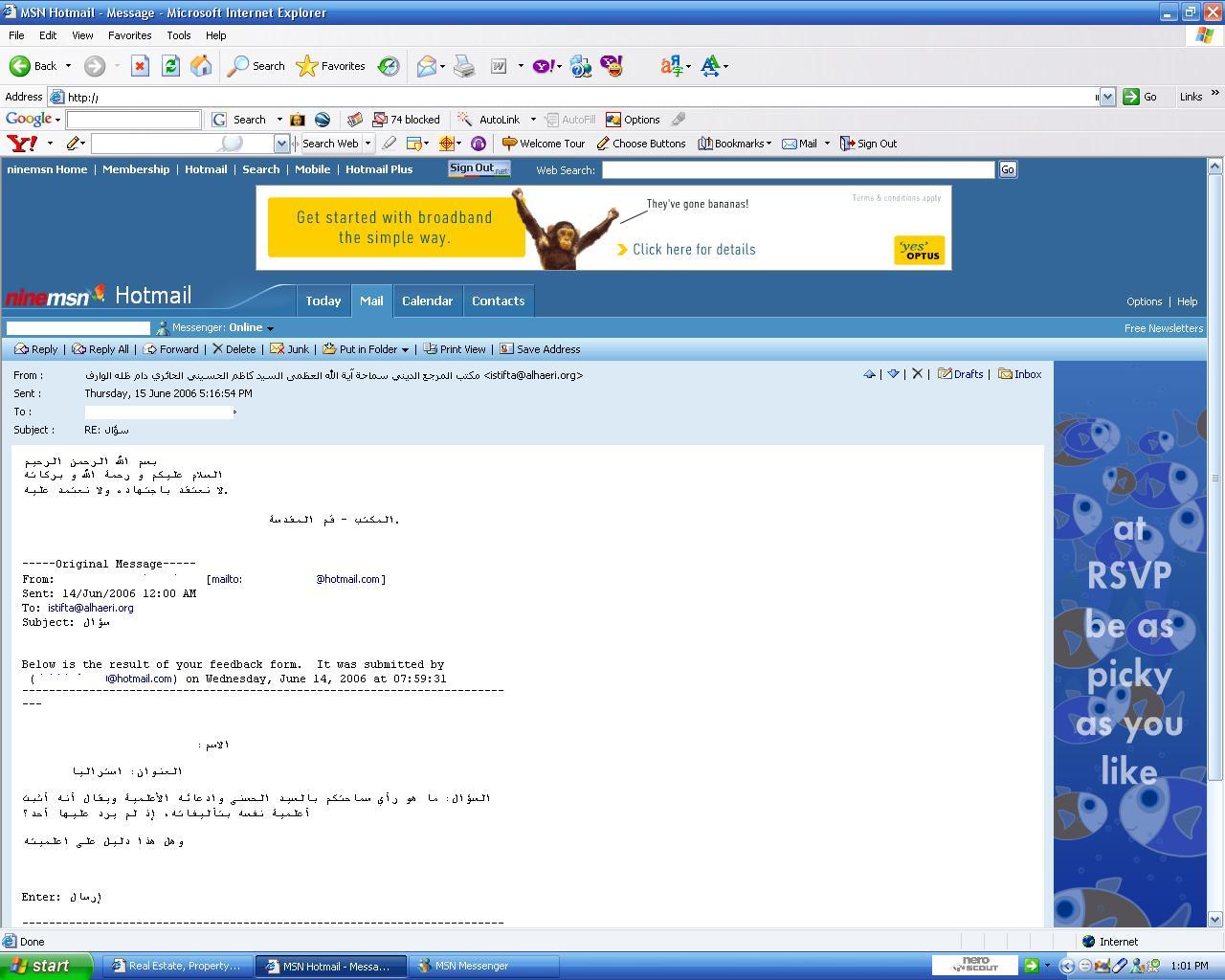Delete message using the X icon
This screenshot has width=1225, height=980.
pos(917,374)
